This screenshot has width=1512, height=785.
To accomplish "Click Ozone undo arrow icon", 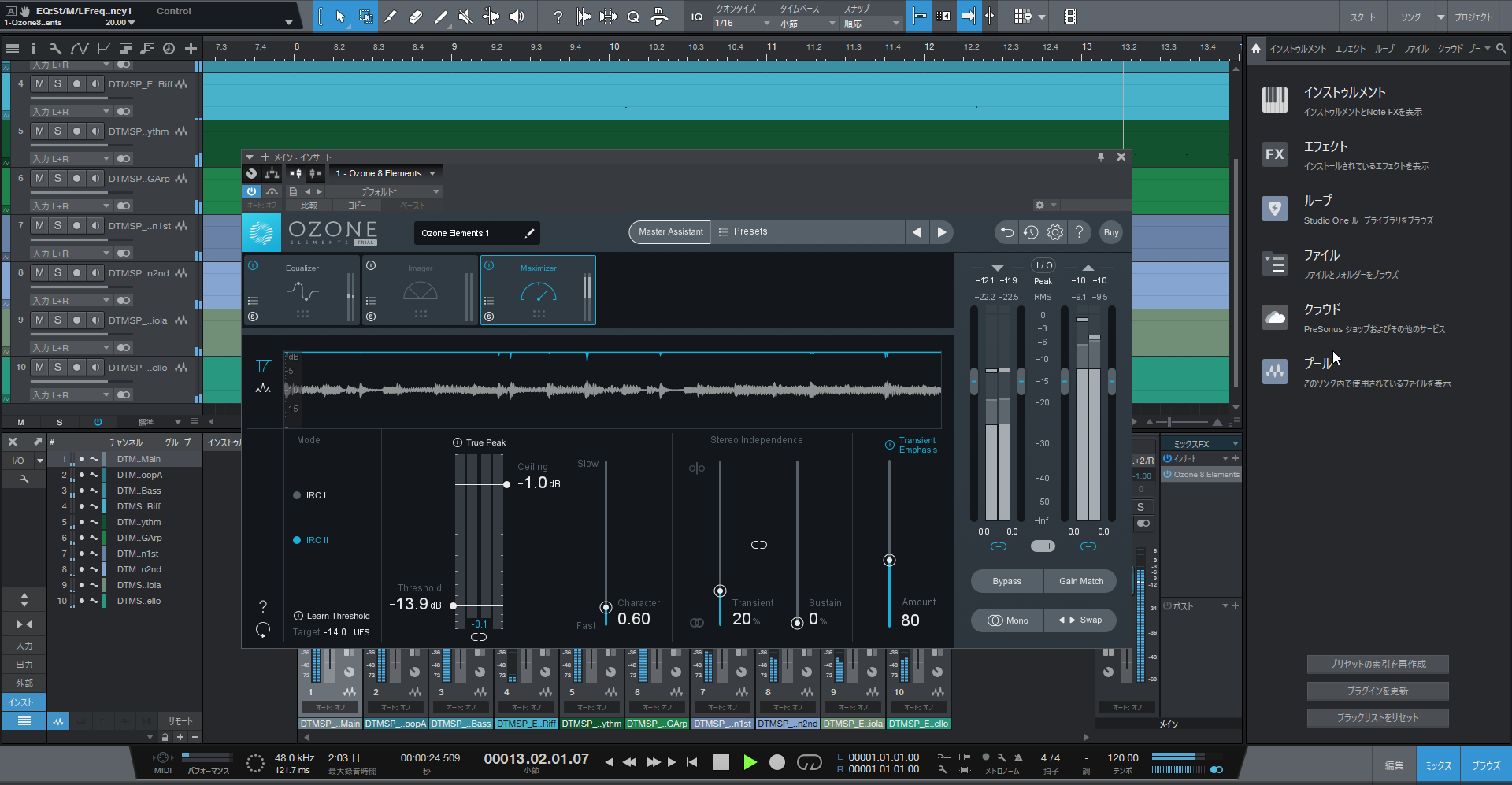I will pyautogui.click(x=1006, y=232).
